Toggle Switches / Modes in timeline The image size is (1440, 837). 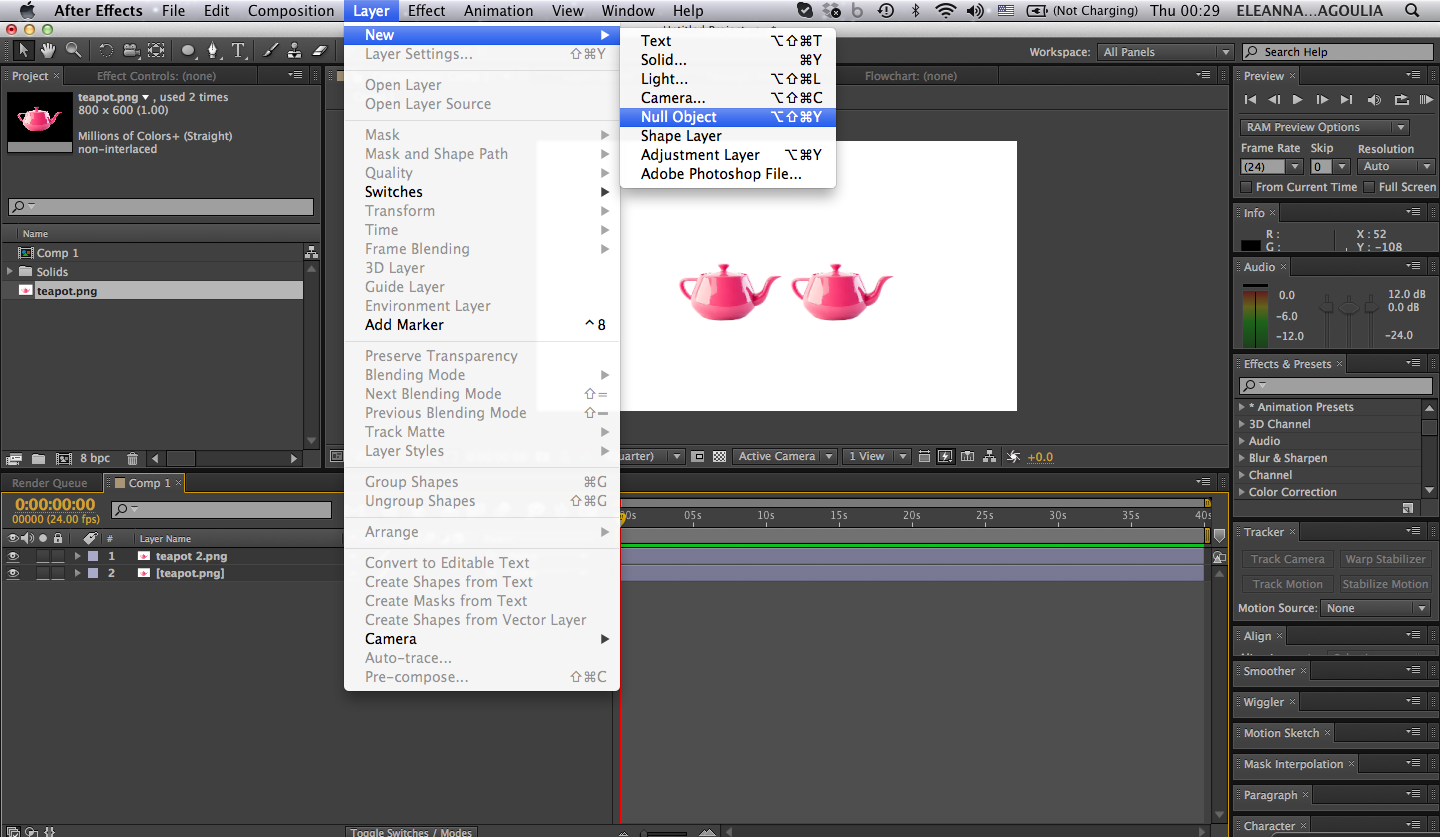point(411,831)
